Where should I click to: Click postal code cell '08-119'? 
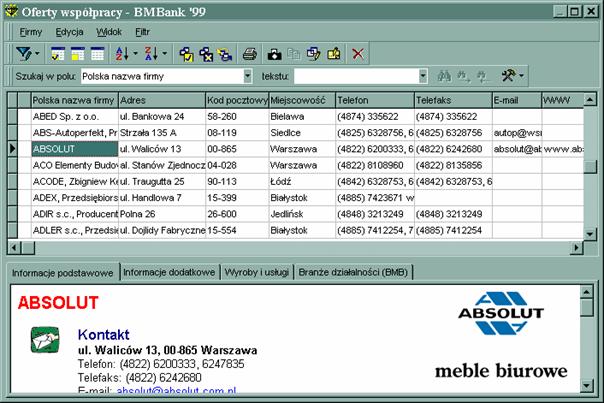pyautogui.click(x=237, y=133)
